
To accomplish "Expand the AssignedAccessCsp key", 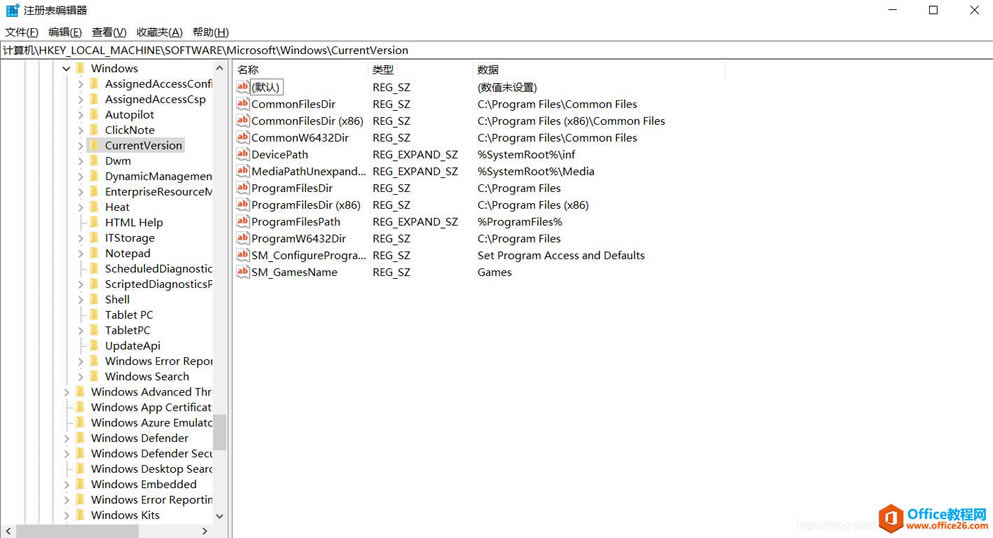I will pos(80,99).
